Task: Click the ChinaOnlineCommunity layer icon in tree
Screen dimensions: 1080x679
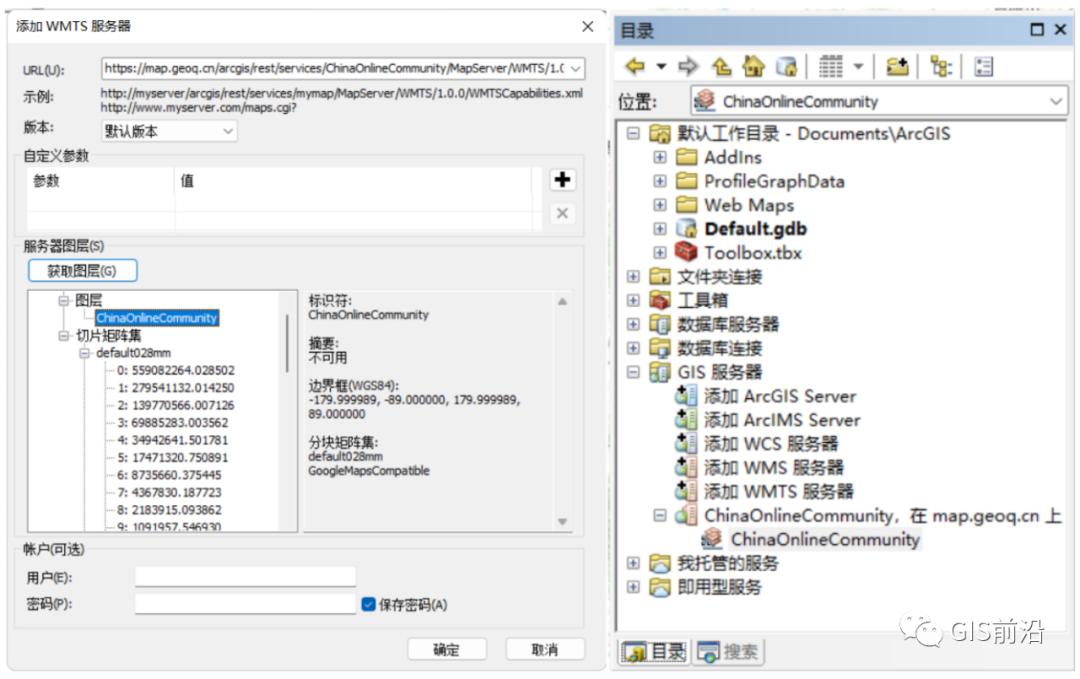Action: [x=712, y=539]
